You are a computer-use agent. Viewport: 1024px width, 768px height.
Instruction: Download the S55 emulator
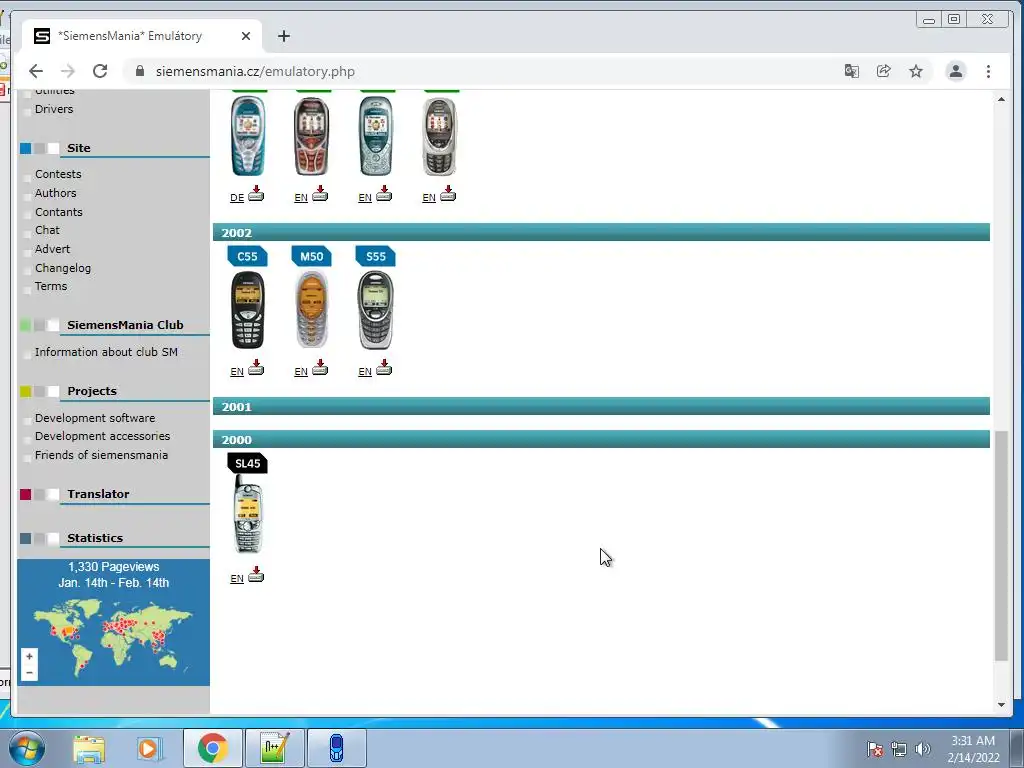point(384,367)
